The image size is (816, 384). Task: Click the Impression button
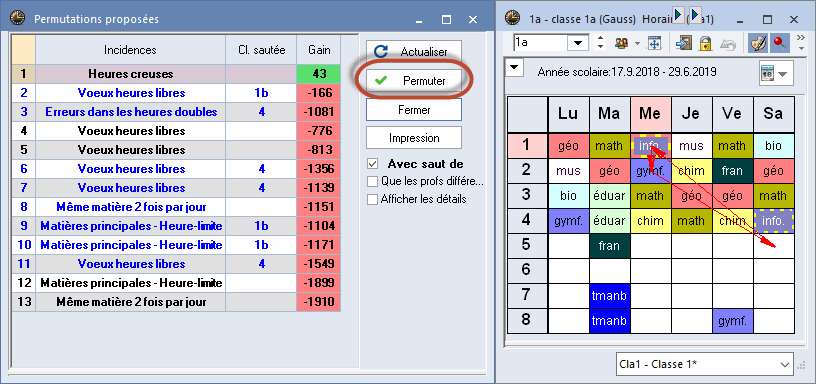(x=414, y=138)
